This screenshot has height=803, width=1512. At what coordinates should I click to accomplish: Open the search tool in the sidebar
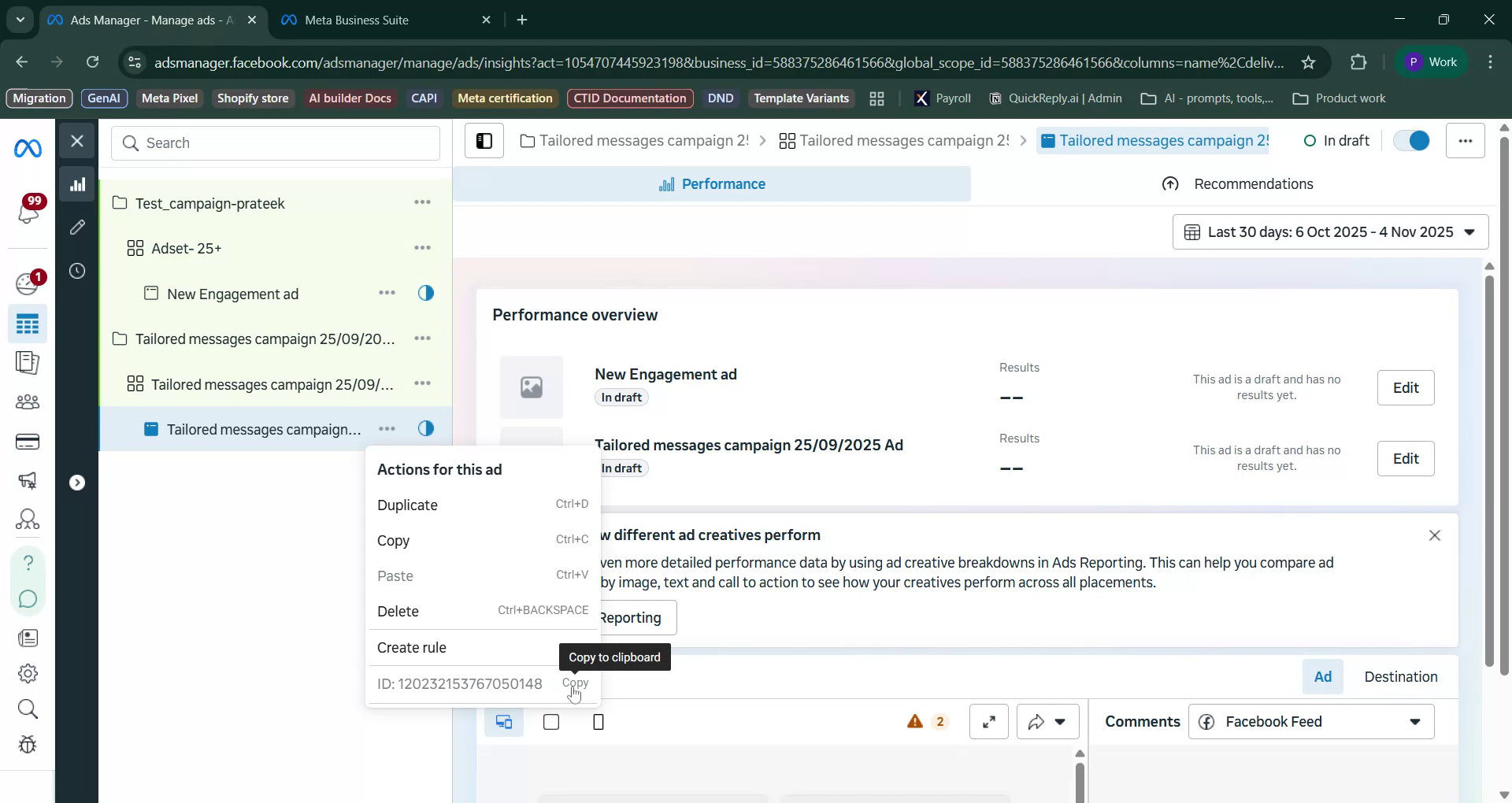(28, 709)
